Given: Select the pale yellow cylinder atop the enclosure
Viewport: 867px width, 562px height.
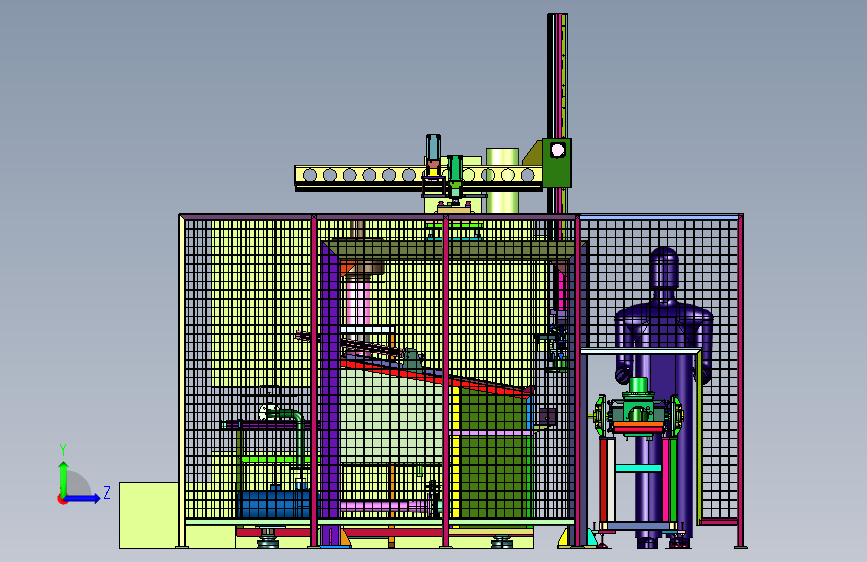Looking at the screenshot, I should [x=502, y=180].
